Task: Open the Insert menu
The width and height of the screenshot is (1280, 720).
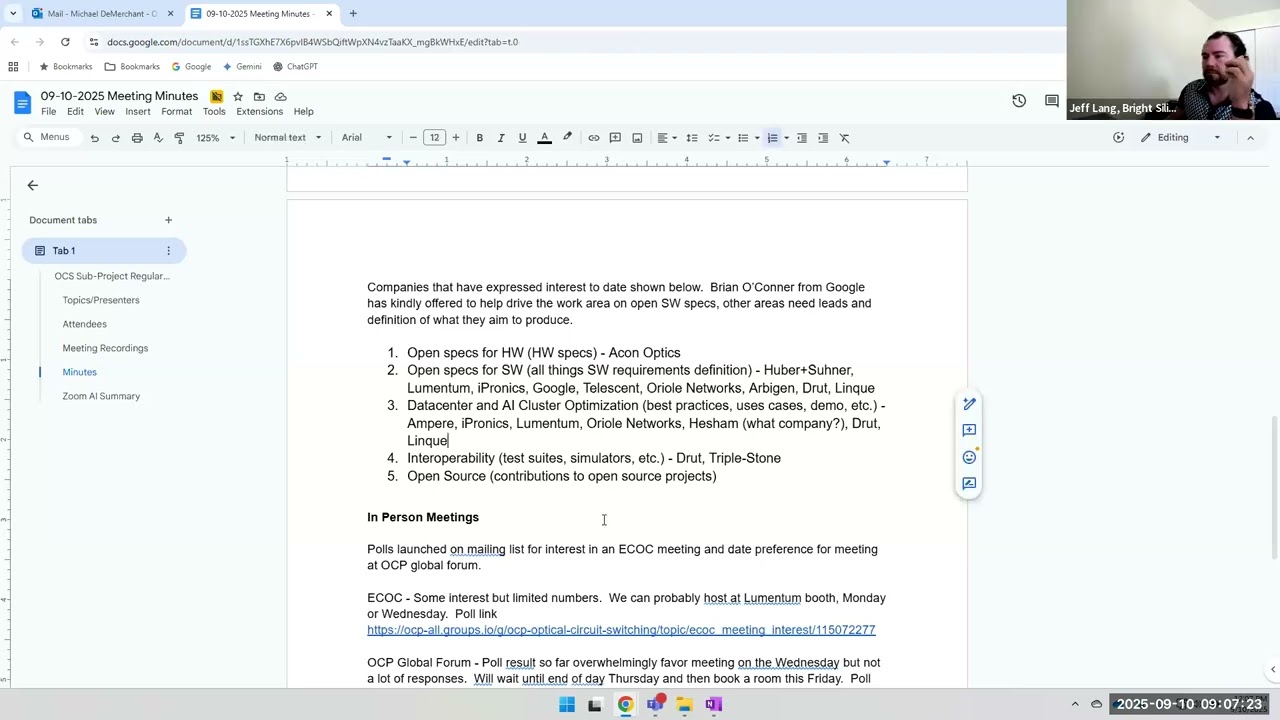Action: coord(138,111)
